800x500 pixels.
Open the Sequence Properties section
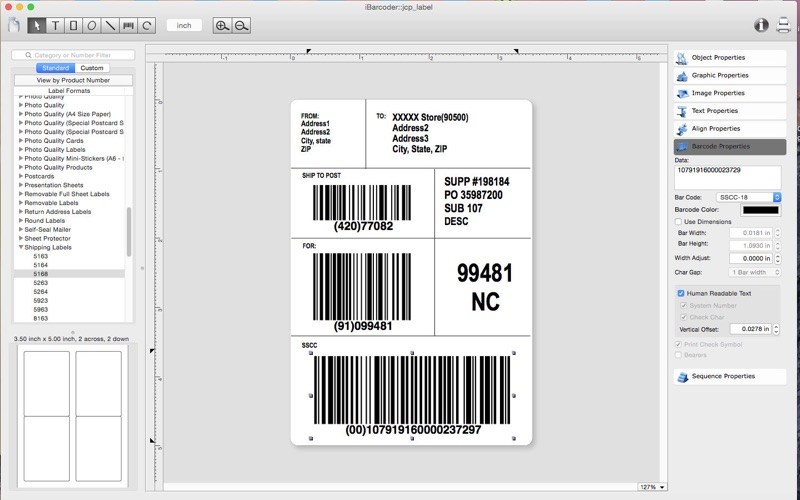pyautogui.click(x=730, y=376)
